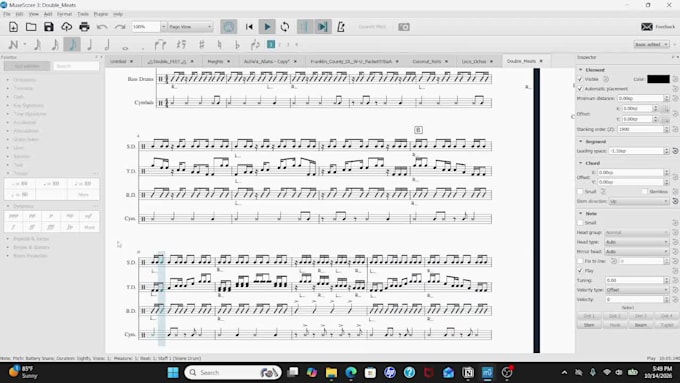680x383 pixels.
Task: Select the quarter note duration
Action: coord(90,44)
